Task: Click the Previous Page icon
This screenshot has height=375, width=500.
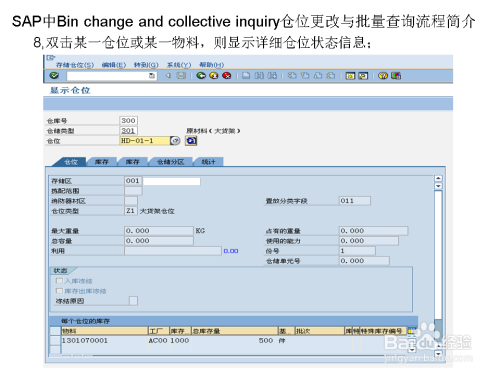Action: click(305, 76)
